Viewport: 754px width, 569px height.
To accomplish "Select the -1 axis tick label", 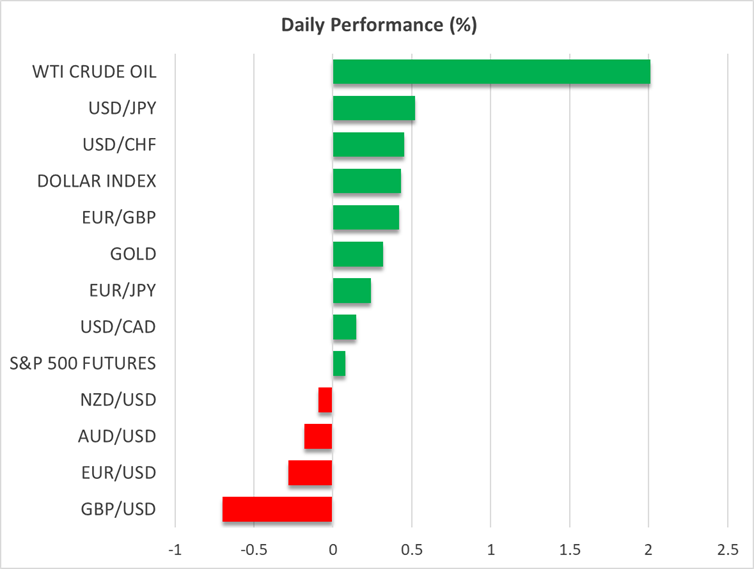I will click(x=175, y=550).
